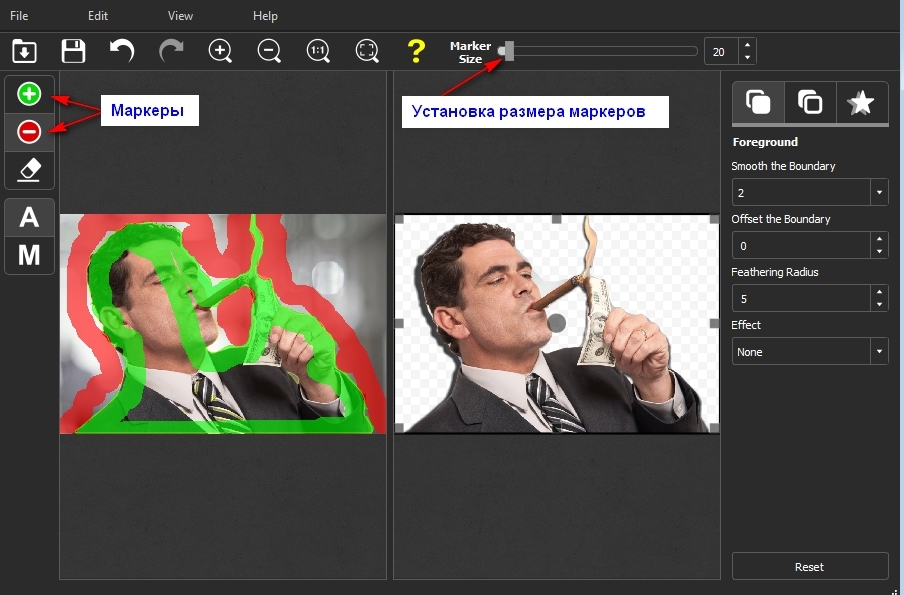The width and height of the screenshot is (904, 595).
Task: Undo the last marker stroke
Action: (122, 51)
